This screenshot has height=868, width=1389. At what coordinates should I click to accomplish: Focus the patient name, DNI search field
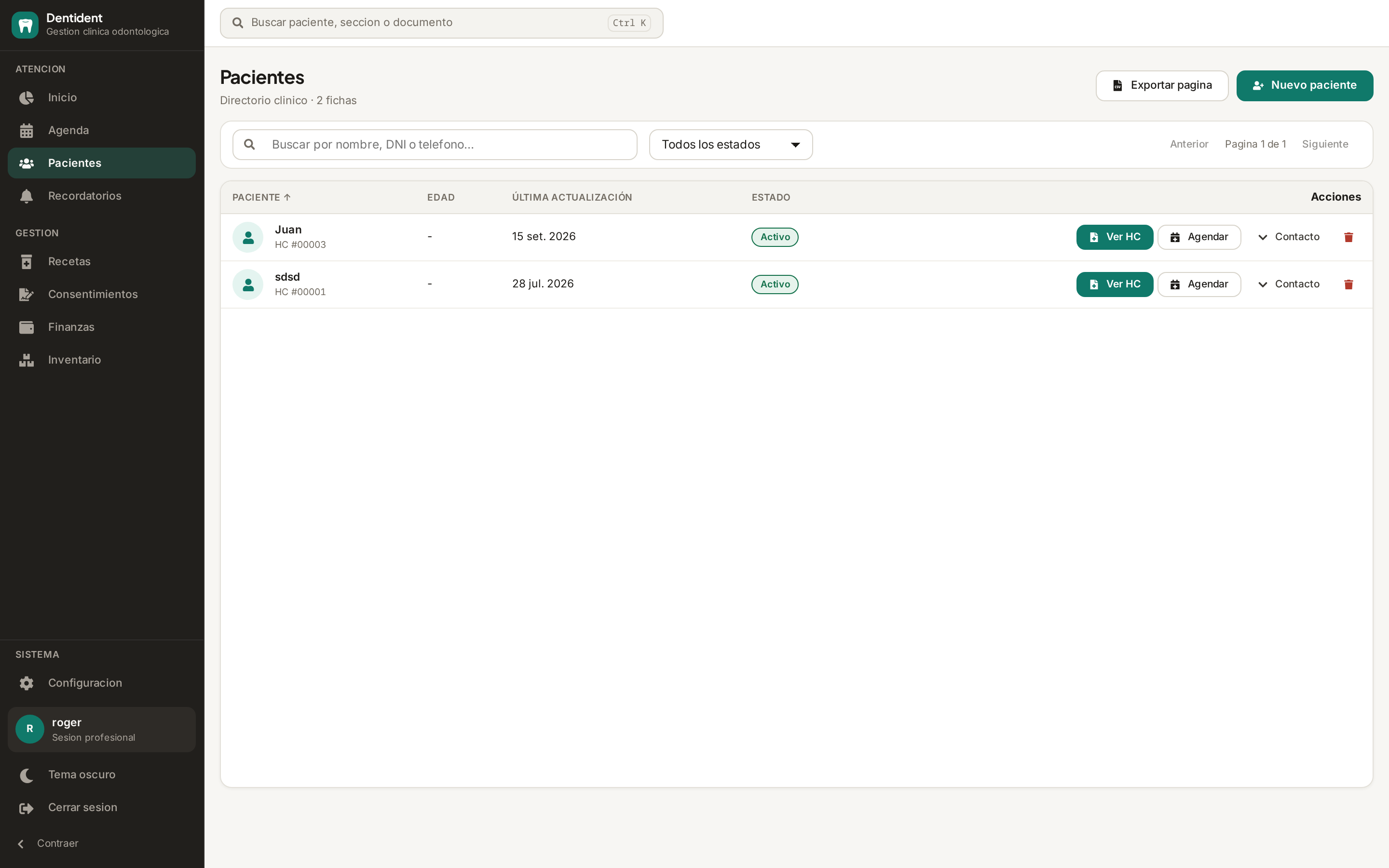coord(435,145)
